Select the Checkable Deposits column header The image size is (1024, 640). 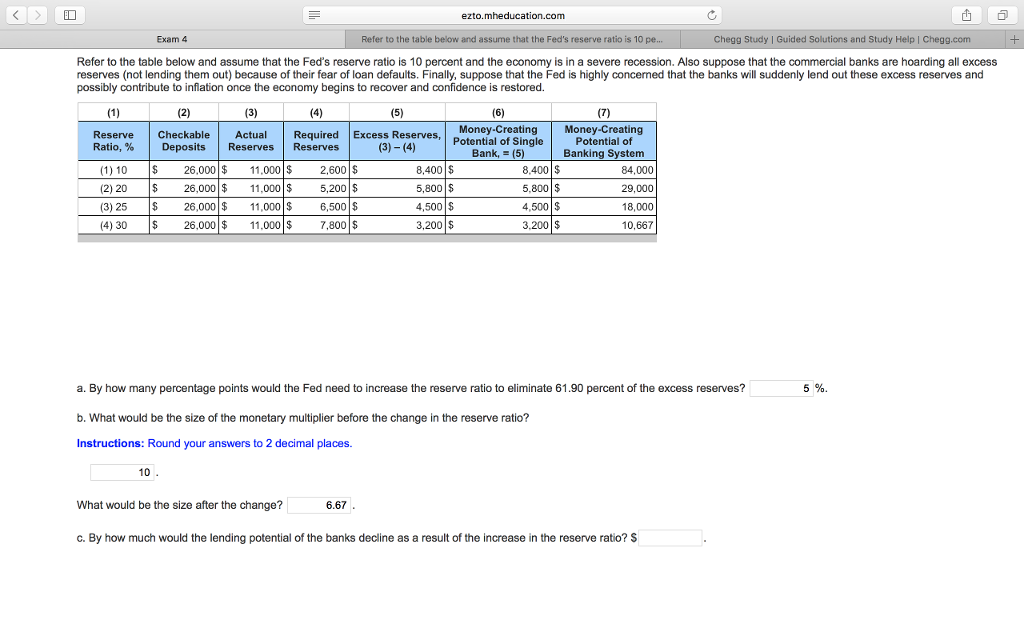pyautogui.click(x=184, y=140)
